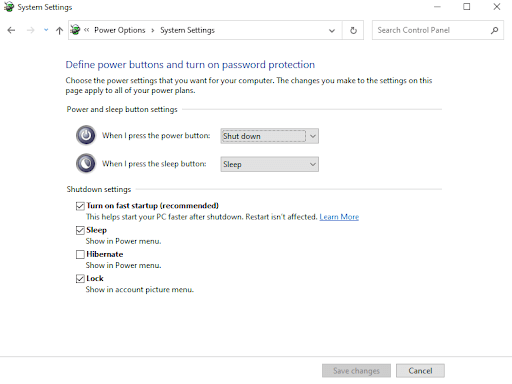Toggle the Lock checkbox
512x384 pixels.
coord(80,279)
